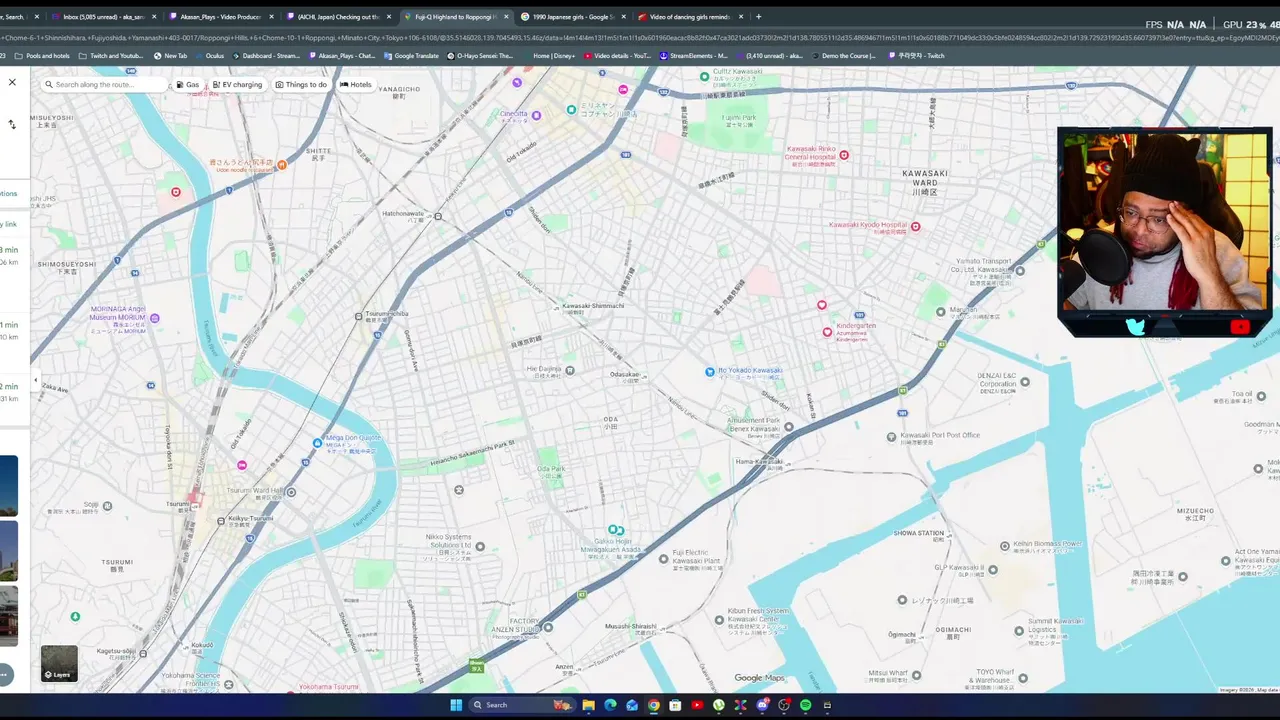Select the Gas filter chip

click(x=188, y=85)
